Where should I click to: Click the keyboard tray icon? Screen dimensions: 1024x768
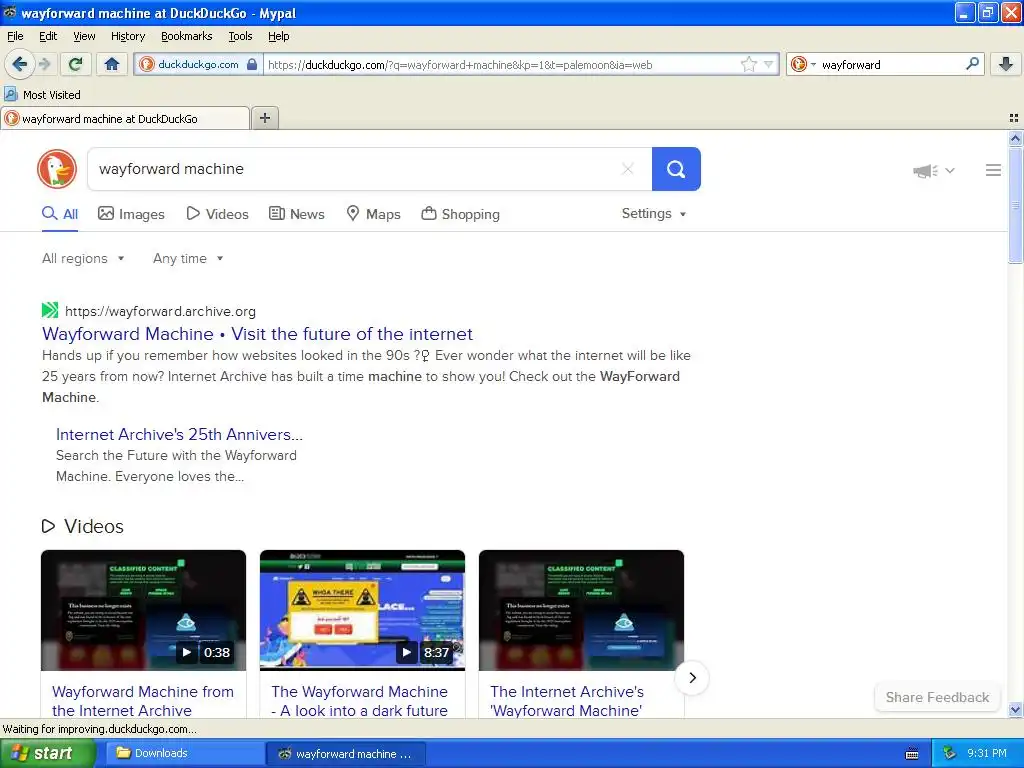[912, 754]
